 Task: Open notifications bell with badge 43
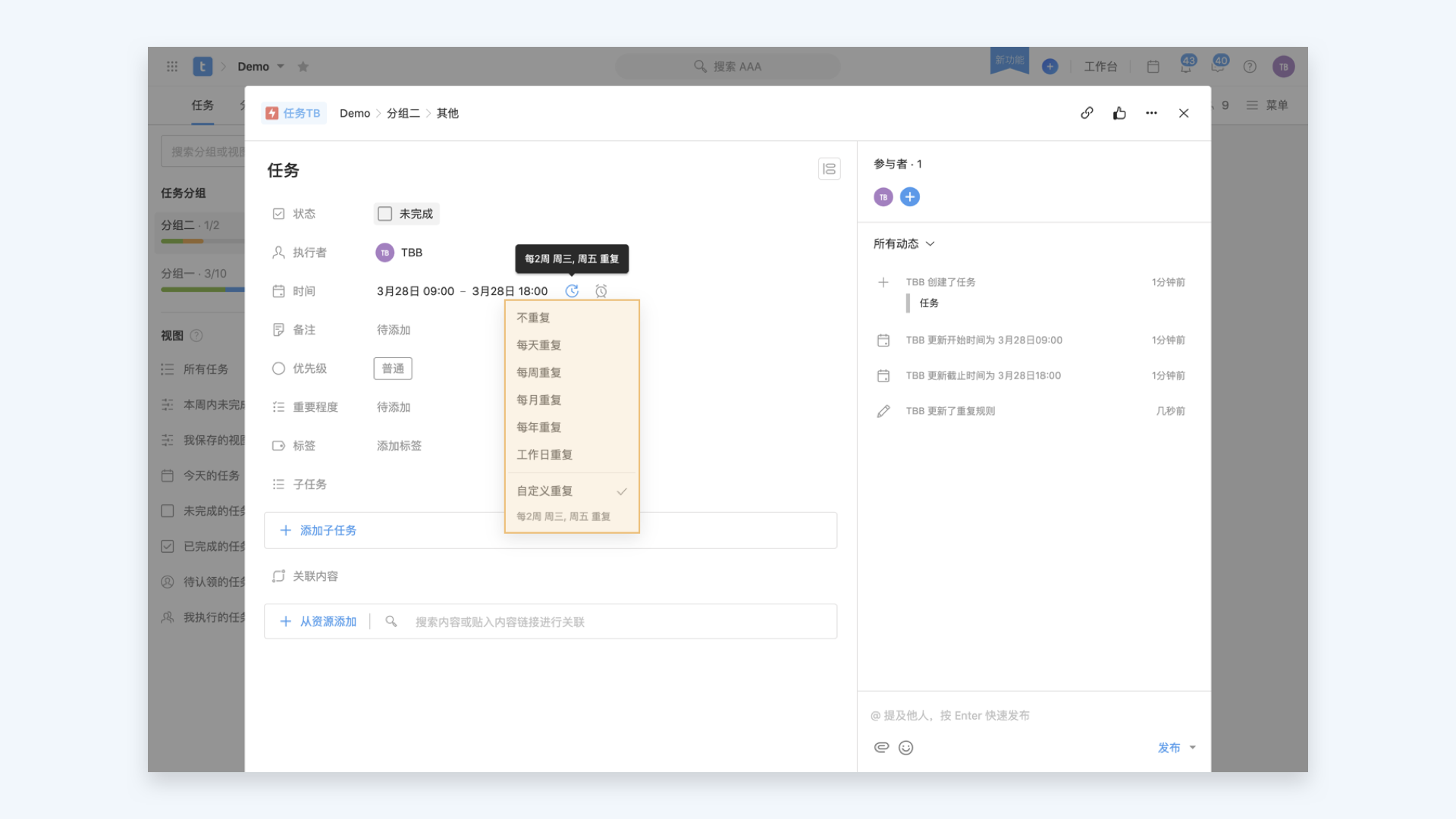(x=1186, y=65)
